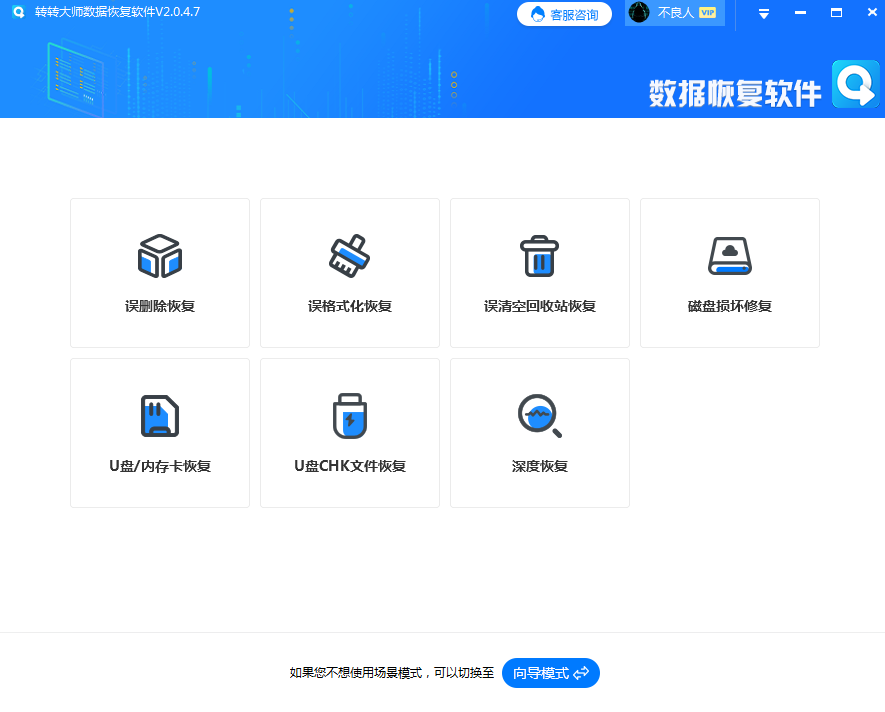The image size is (885, 712).
Task: Click the U盘CHK文件恢复 card area
Action: pos(349,432)
